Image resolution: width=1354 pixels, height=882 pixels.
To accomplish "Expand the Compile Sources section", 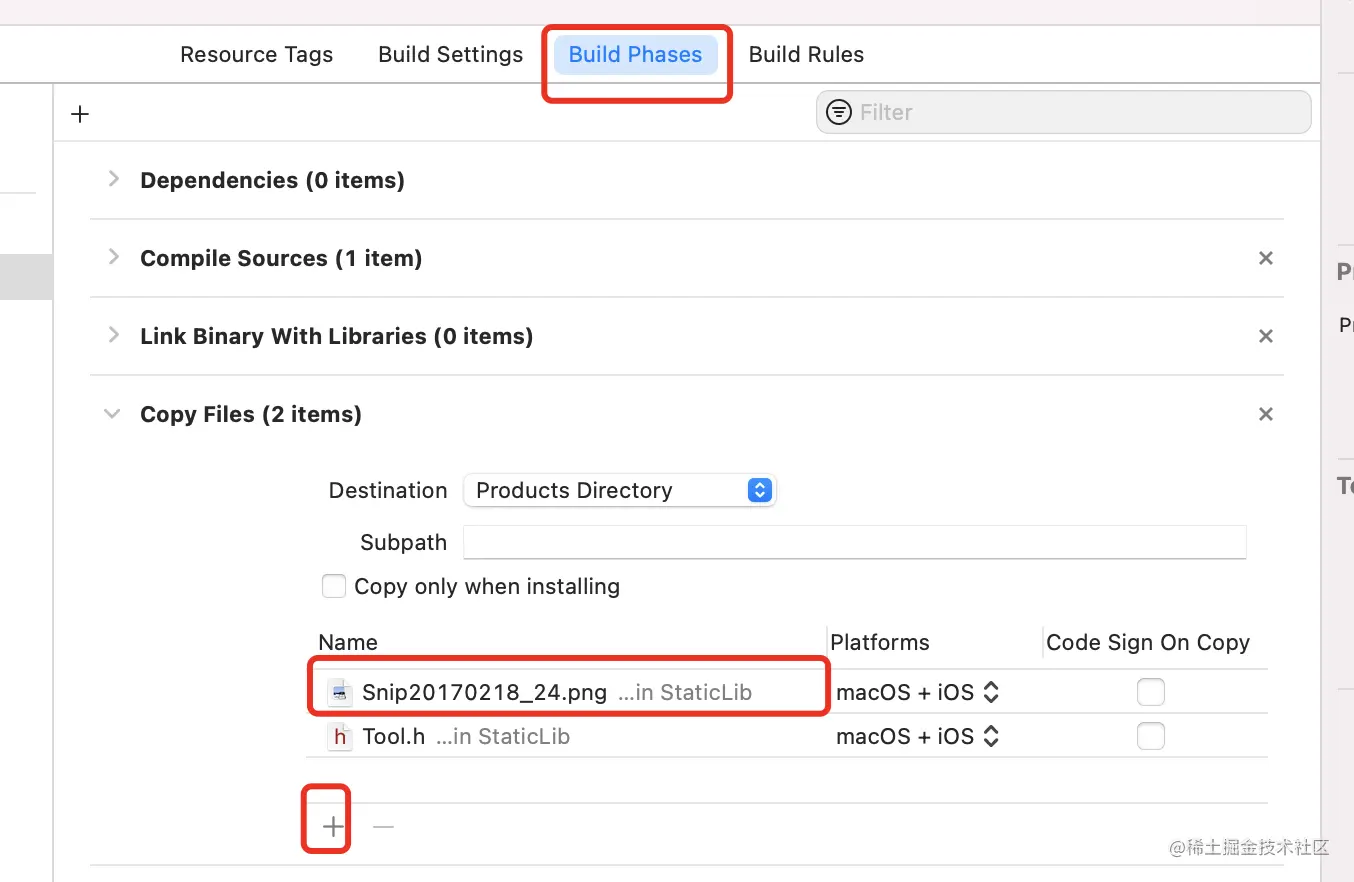I will click(113, 258).
